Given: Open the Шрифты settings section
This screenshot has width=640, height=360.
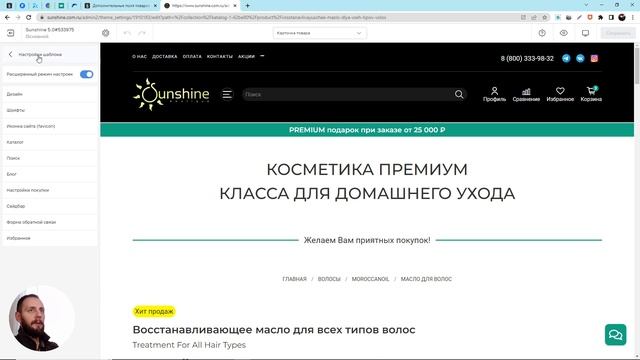Looking at the screenshot, I should tap(50, 110).
